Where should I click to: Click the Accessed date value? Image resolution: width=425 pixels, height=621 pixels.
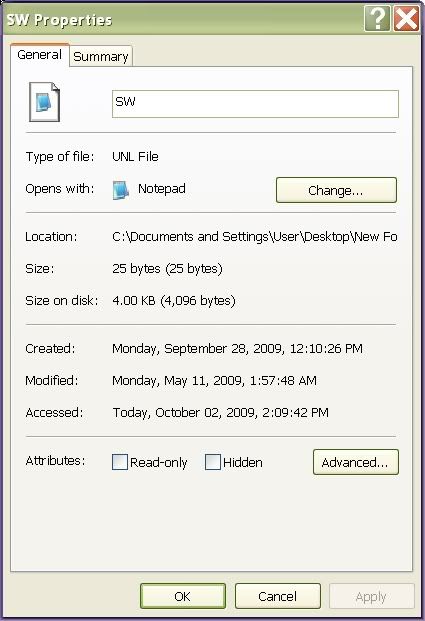click(221, 413)
